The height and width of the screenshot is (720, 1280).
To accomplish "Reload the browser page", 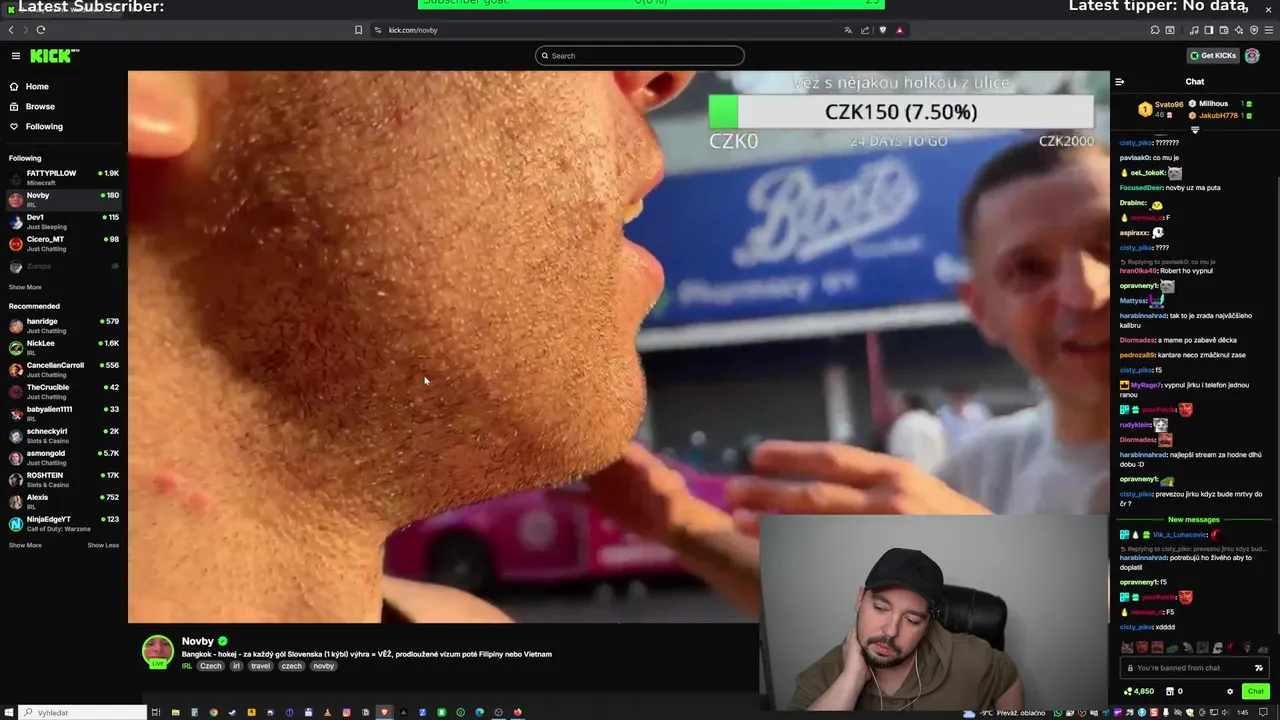I will (x=41, y=30).
